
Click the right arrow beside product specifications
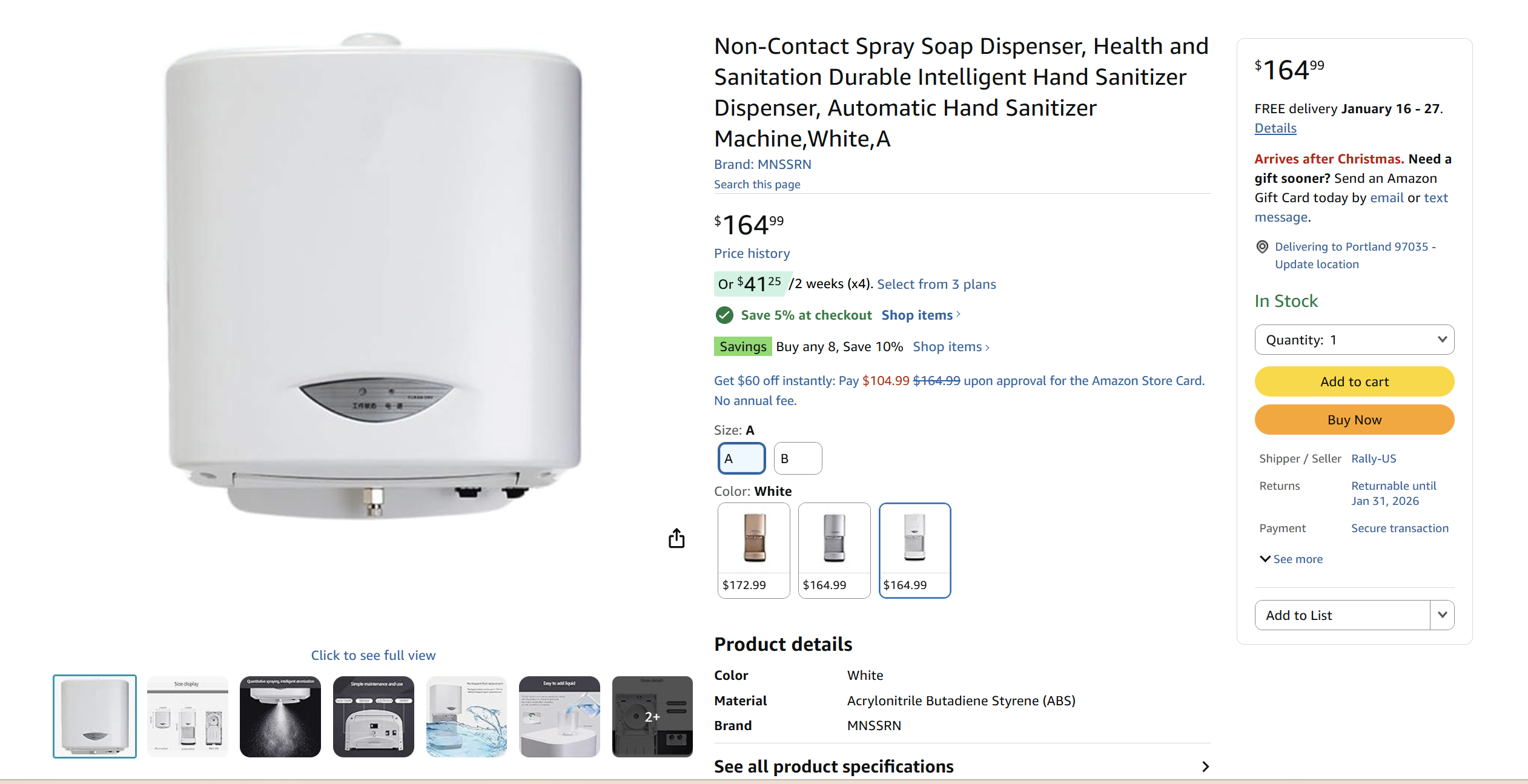pyautogui.click(x=1205, y=766)
